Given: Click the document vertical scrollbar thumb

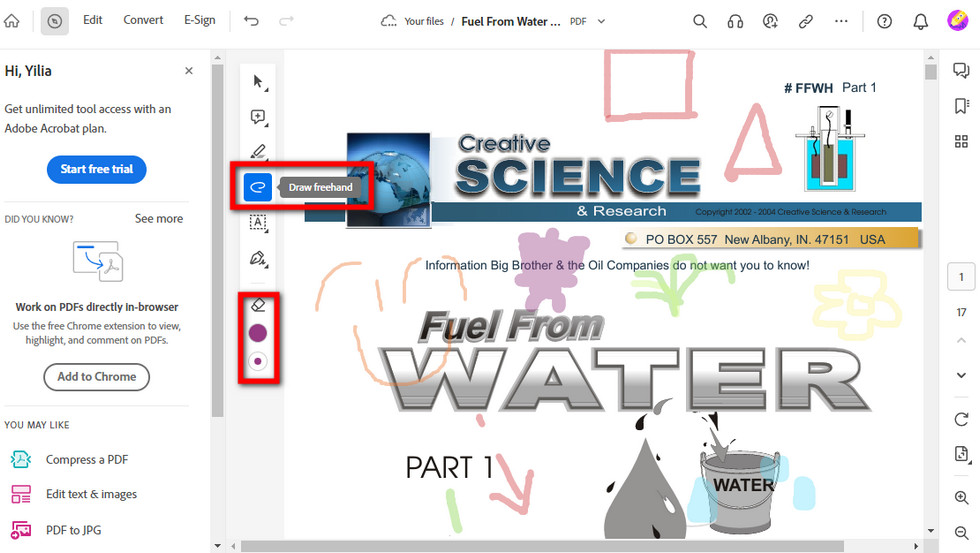Looking at the screenshot, I should [931, 71].
